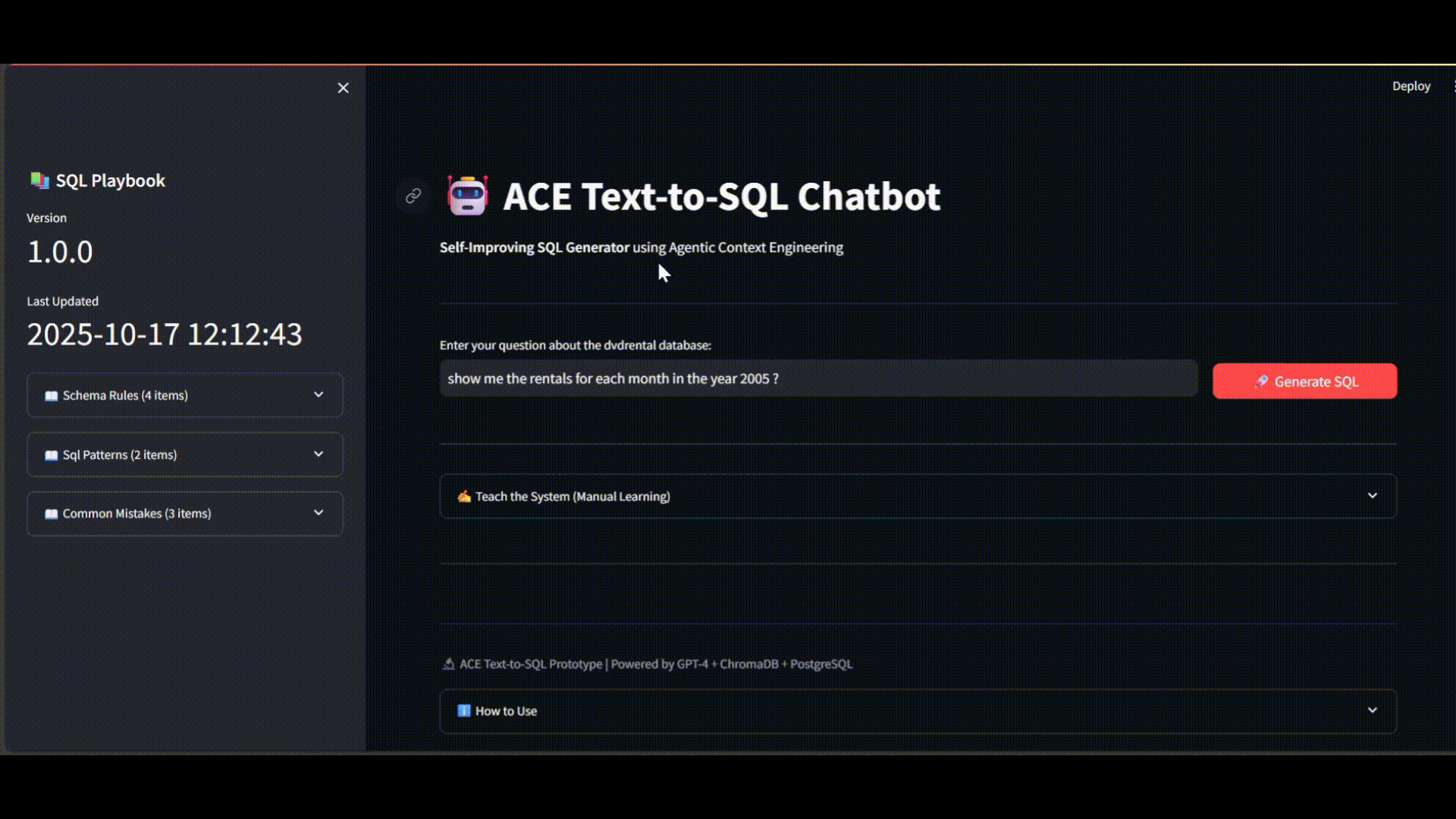The image size is (1456, 819).
Task: Click the book icon on Schema Rules
Action: pyautogui.click(x=51, y=396)
